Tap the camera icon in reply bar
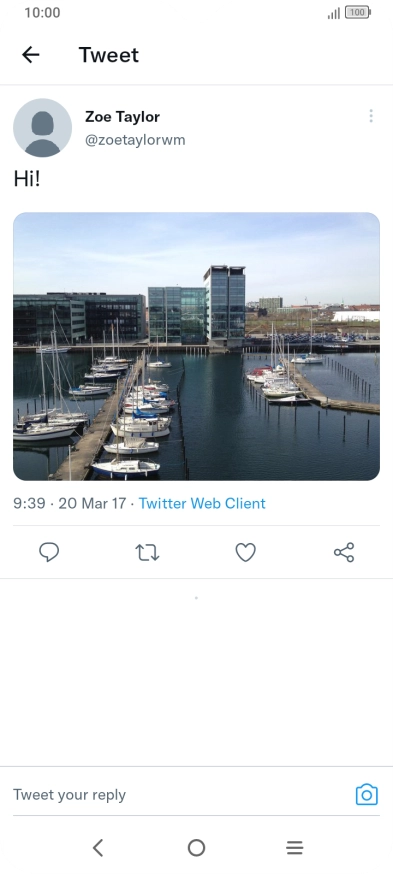This screenshot has width=393, height=874. [366, 795]
